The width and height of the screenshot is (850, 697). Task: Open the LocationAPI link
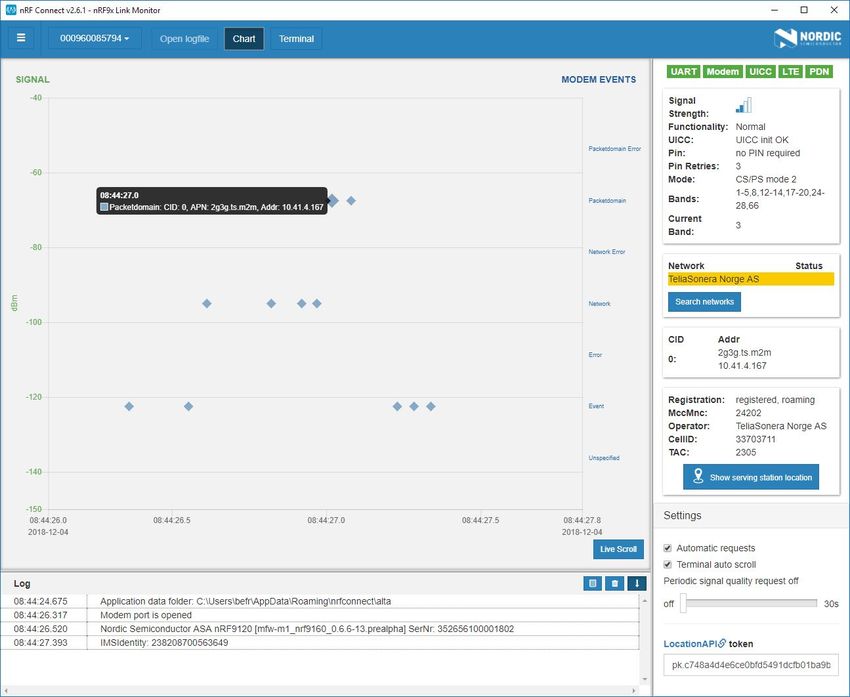[694, 644]
